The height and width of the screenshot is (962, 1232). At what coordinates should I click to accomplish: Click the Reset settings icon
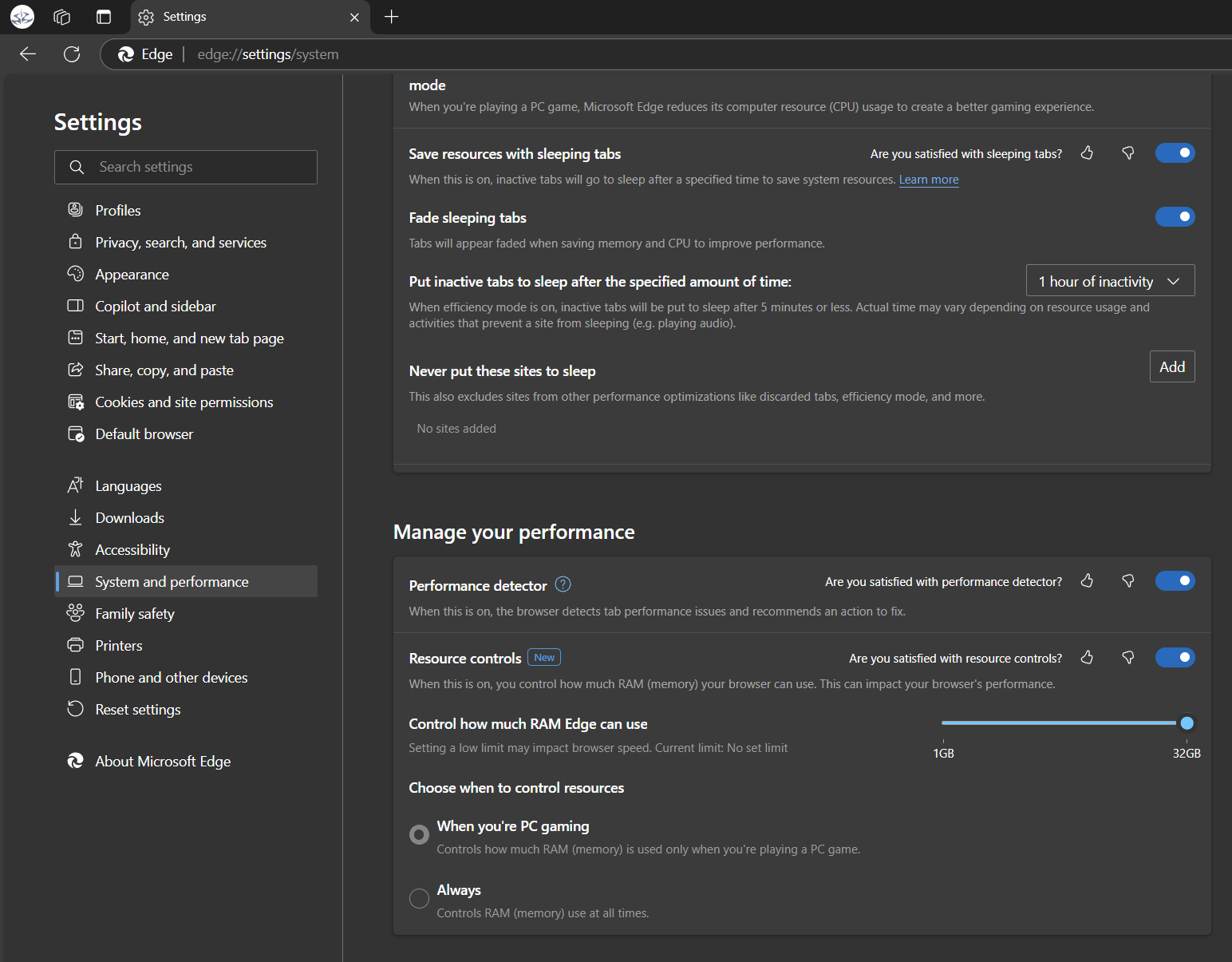[76, 708]
